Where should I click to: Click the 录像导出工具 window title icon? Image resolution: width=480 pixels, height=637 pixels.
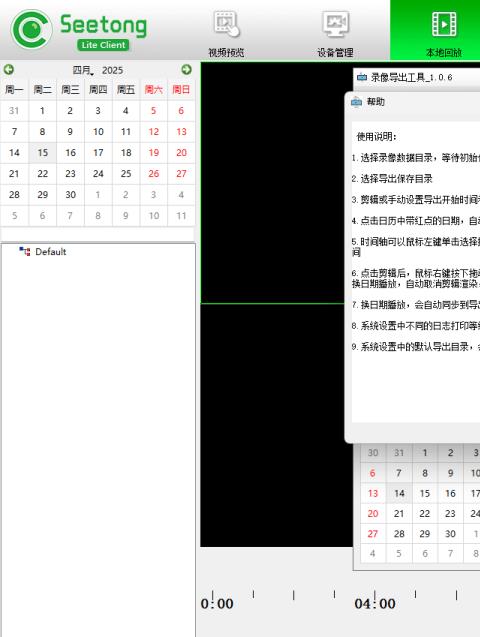point(362,77)
